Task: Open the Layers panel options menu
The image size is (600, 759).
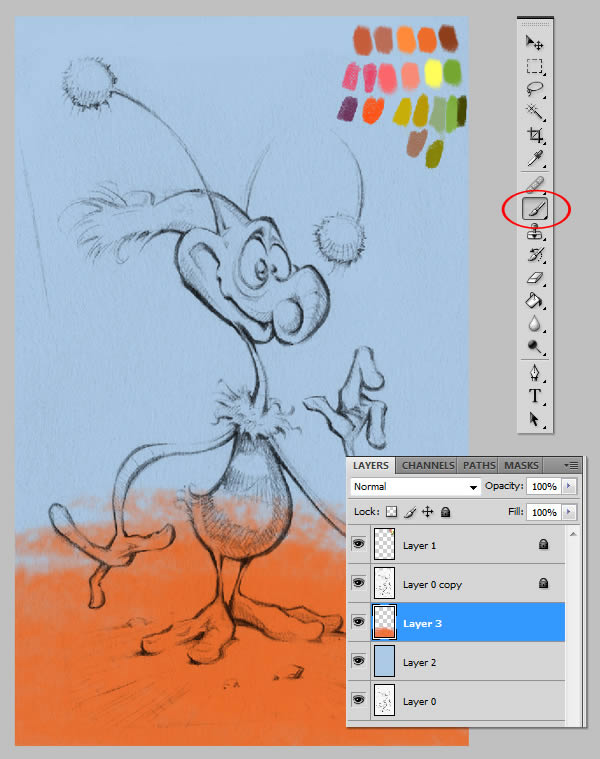Action: 571,466
